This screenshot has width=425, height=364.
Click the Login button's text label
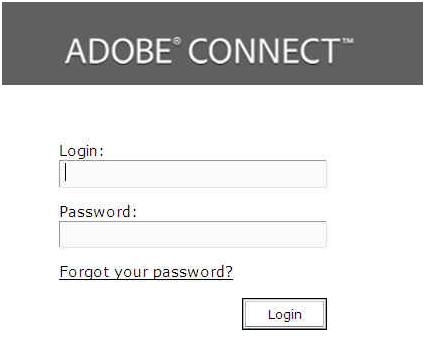click(x=285, y=315)
